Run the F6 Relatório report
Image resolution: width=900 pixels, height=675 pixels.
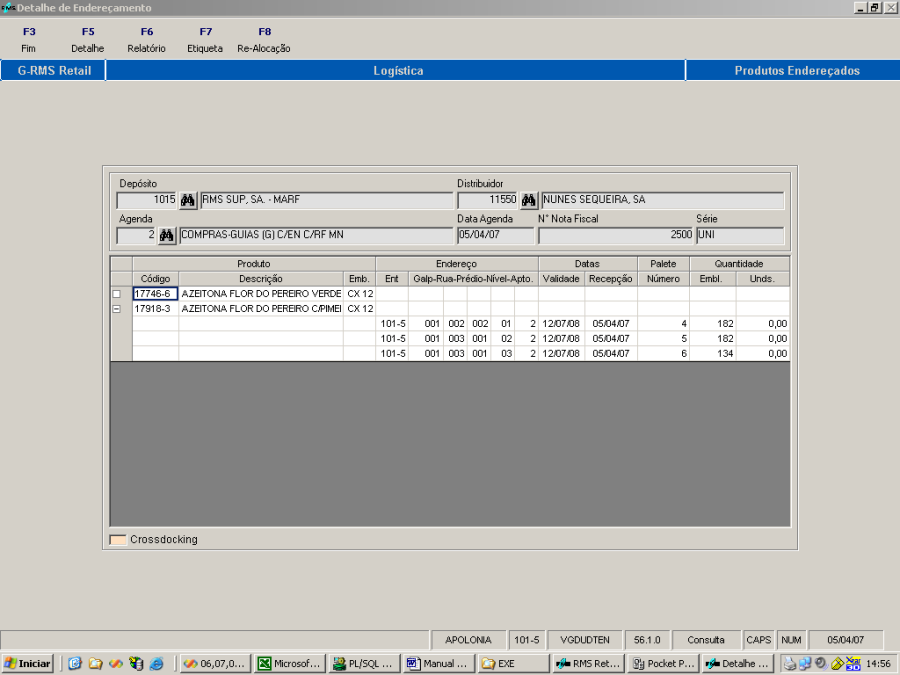coord(147,40)
